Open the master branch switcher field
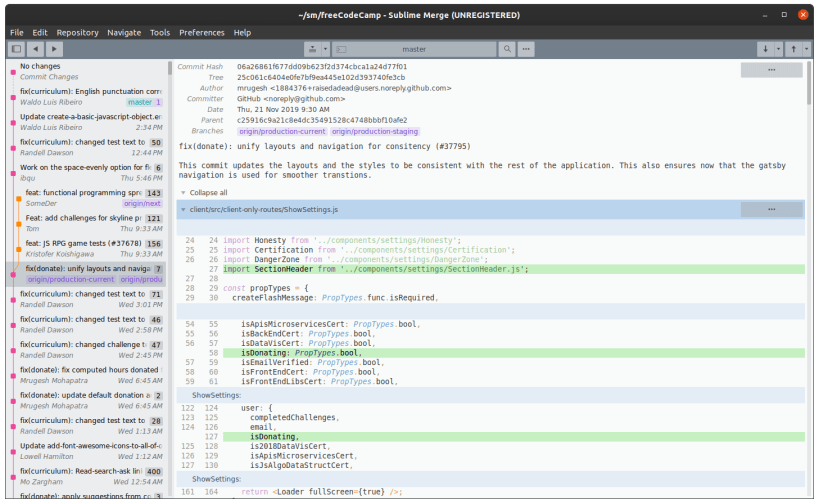 point(414,49)
